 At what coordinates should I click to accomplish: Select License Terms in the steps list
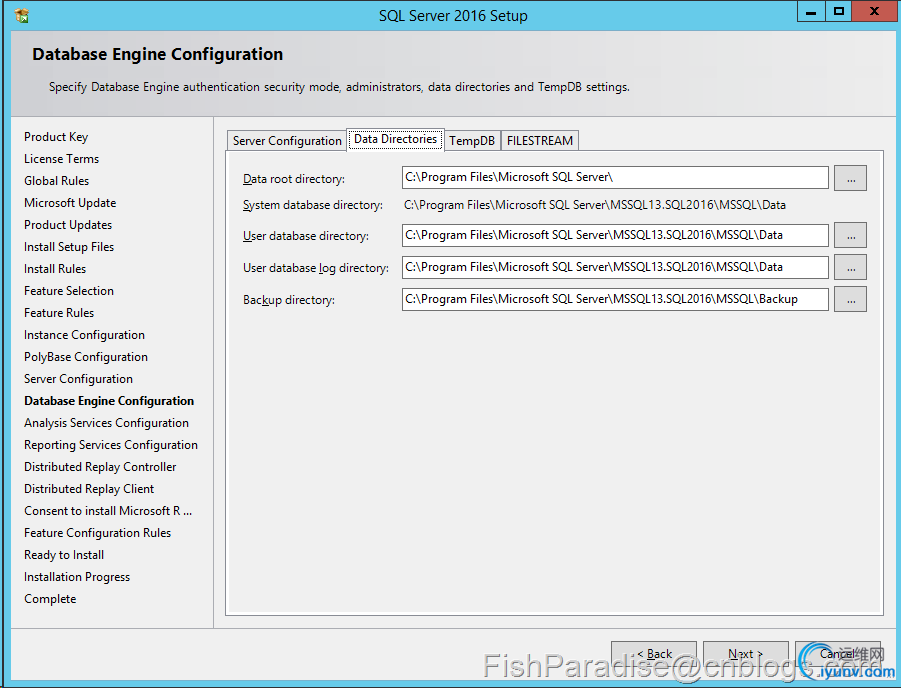61,159
